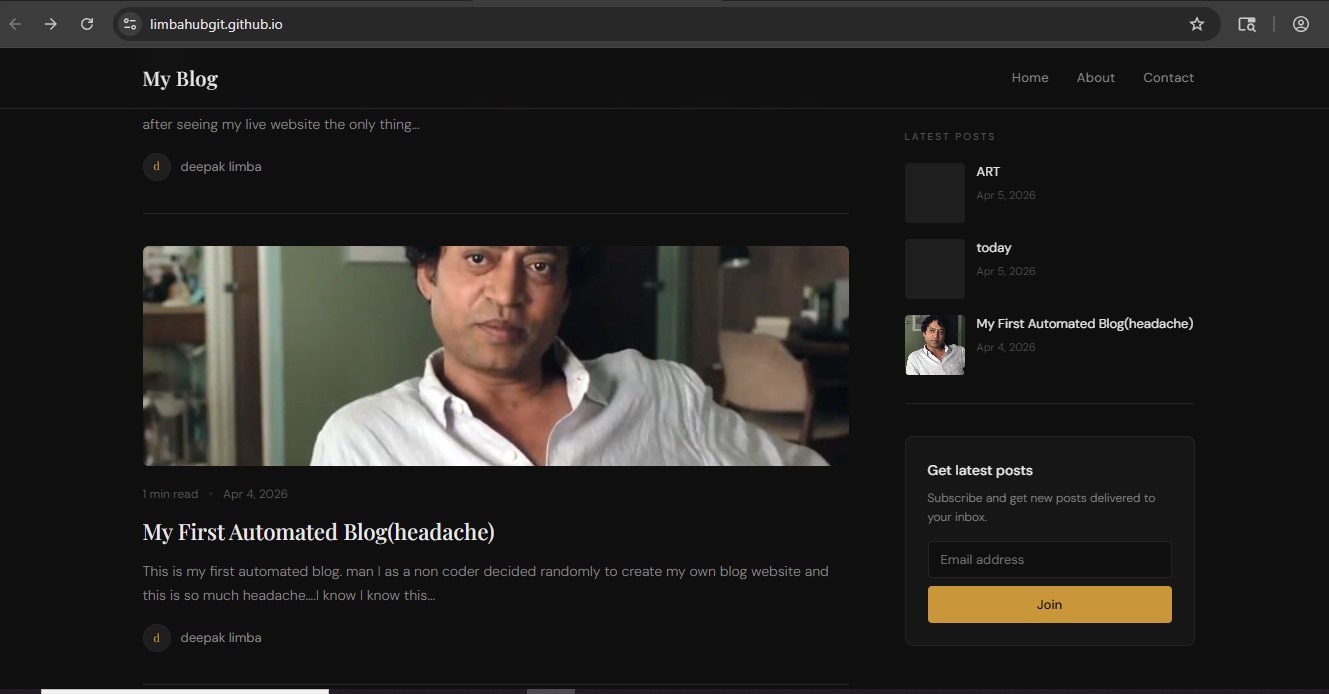Bookmark this page with star icon
The width and height of the screenshot is (1329, 694).
[x=1197, y=24]
